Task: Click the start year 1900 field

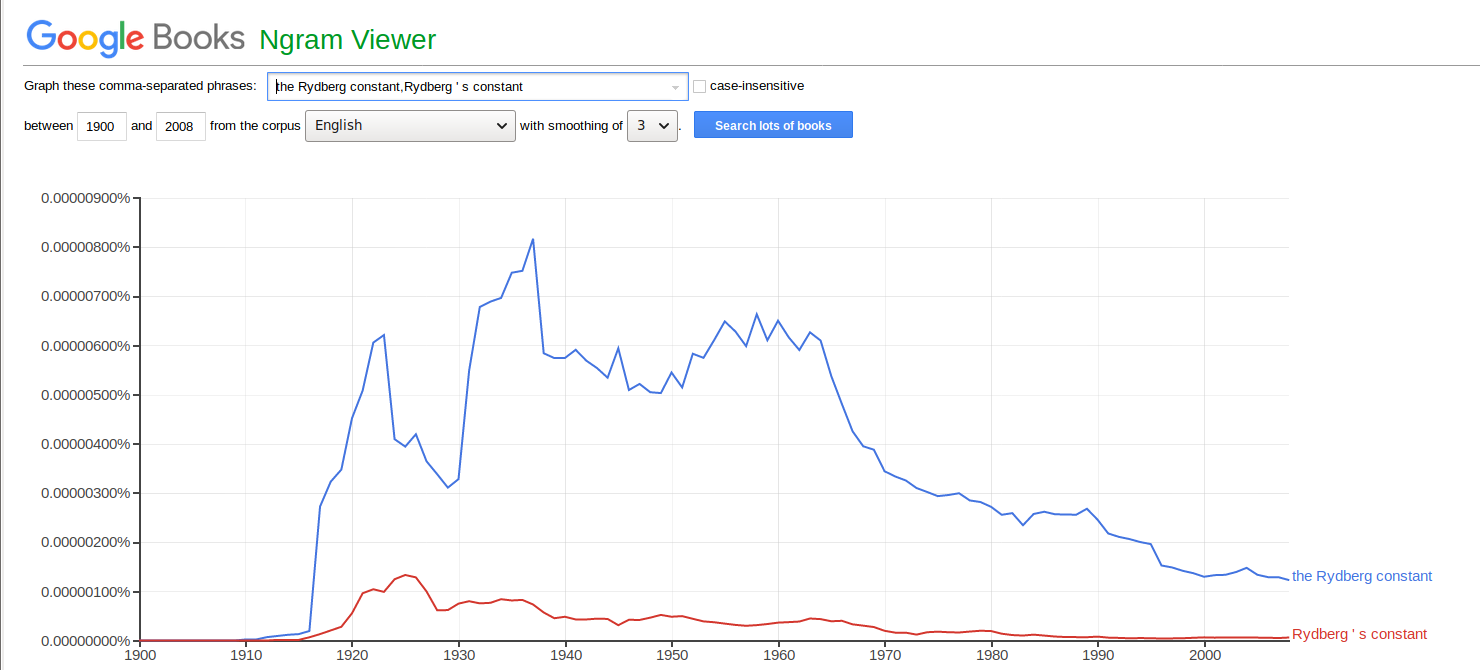Action: pos(102,126)
